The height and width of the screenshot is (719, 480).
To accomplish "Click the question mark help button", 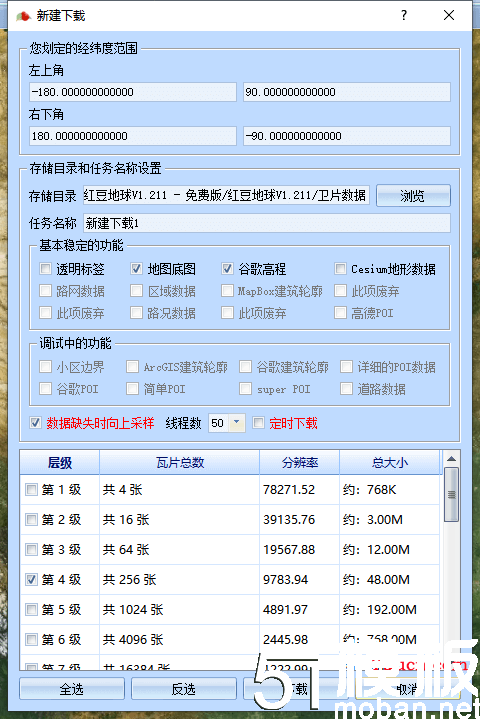I will [x=403, y=15].
